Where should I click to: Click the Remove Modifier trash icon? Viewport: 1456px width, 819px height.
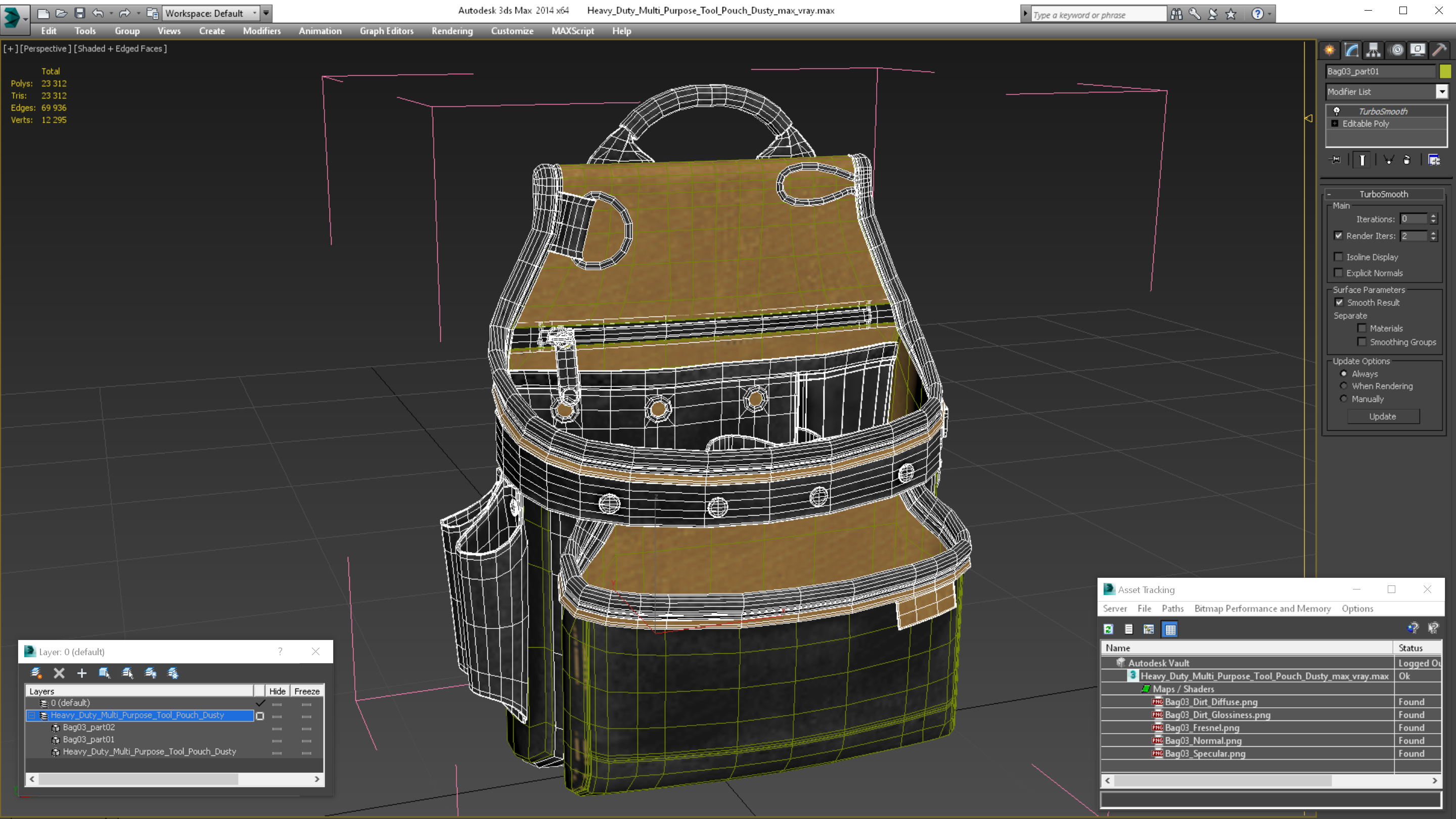(x=1407, y=160)
